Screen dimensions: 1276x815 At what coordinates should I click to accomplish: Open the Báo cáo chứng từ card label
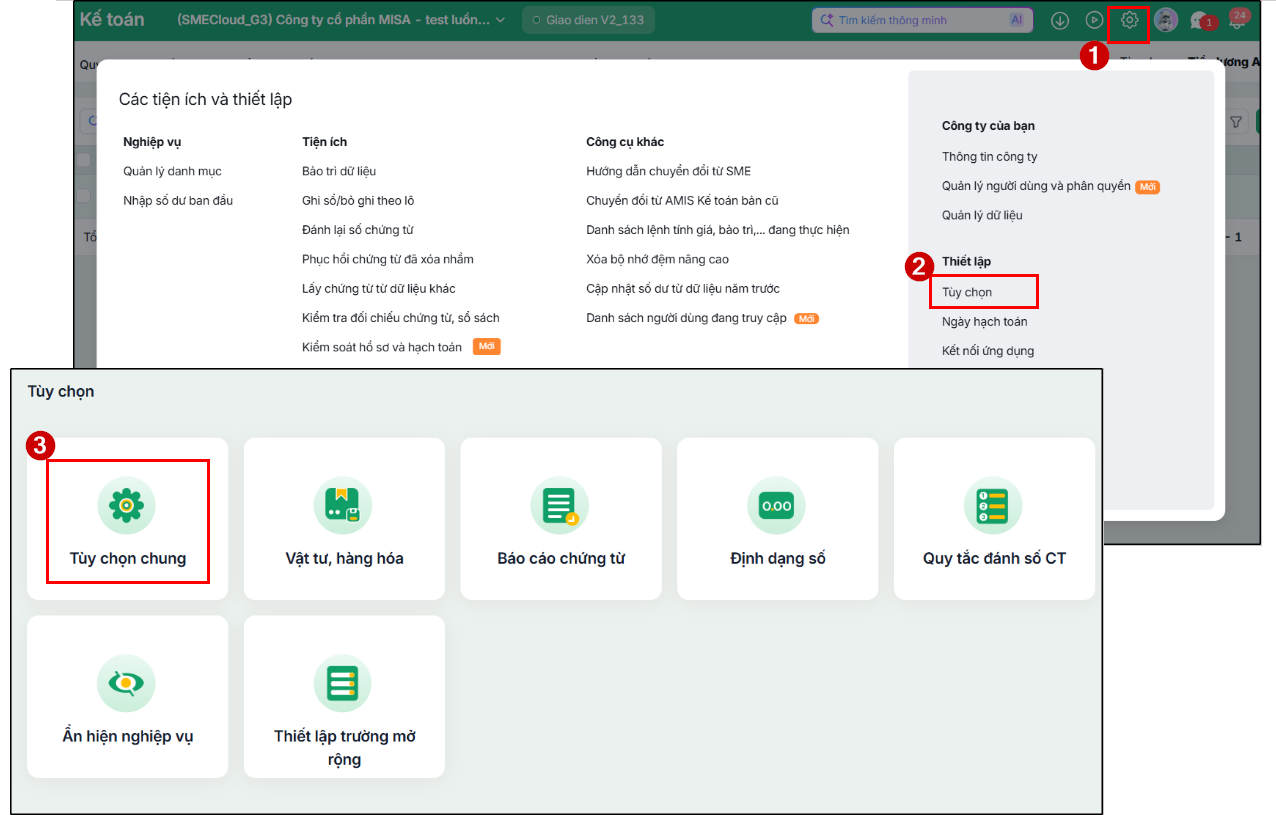point(561,558)
